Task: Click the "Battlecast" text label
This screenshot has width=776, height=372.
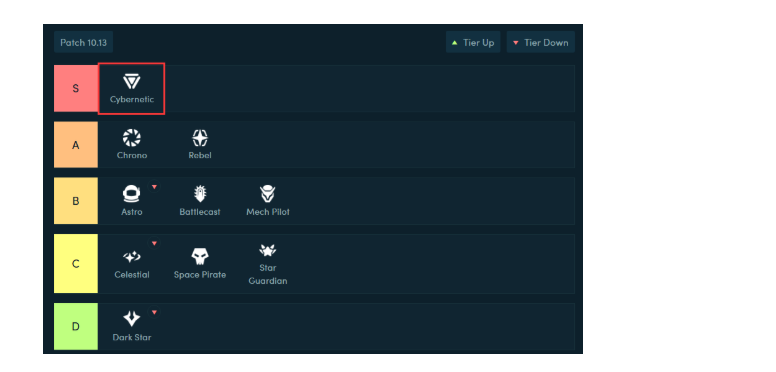Action: 200,212
